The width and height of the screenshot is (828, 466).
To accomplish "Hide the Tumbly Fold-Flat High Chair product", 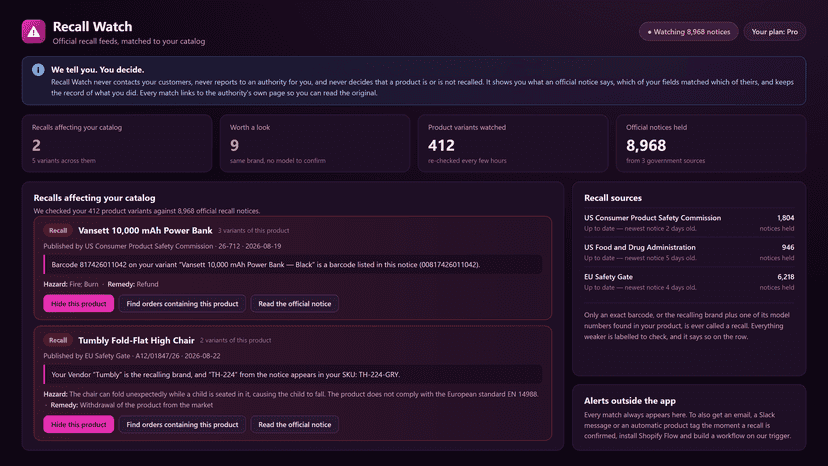I will pyautogui.click(x=79, y=424).
